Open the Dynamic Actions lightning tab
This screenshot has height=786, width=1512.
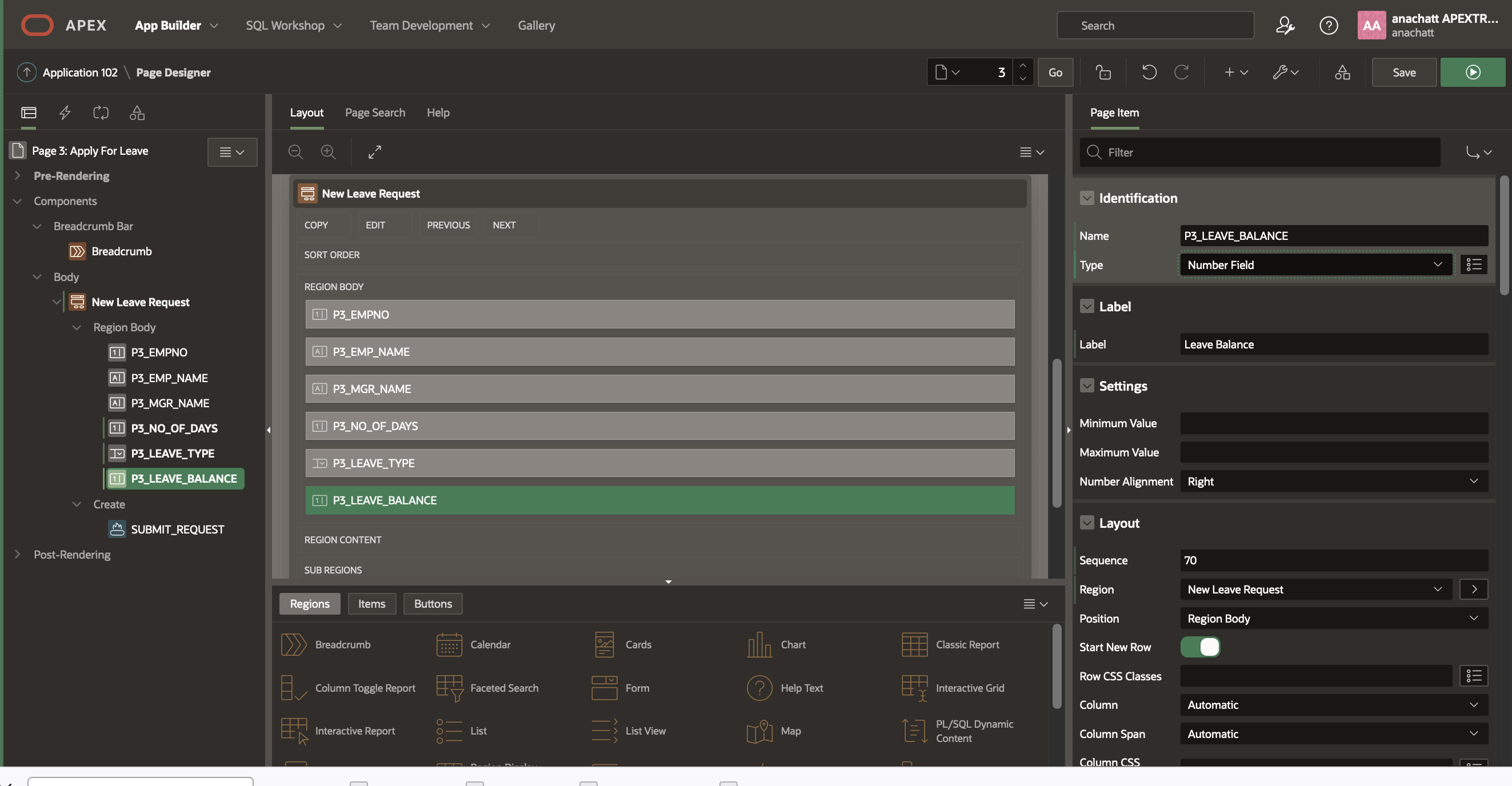click(x=65, y=112)
